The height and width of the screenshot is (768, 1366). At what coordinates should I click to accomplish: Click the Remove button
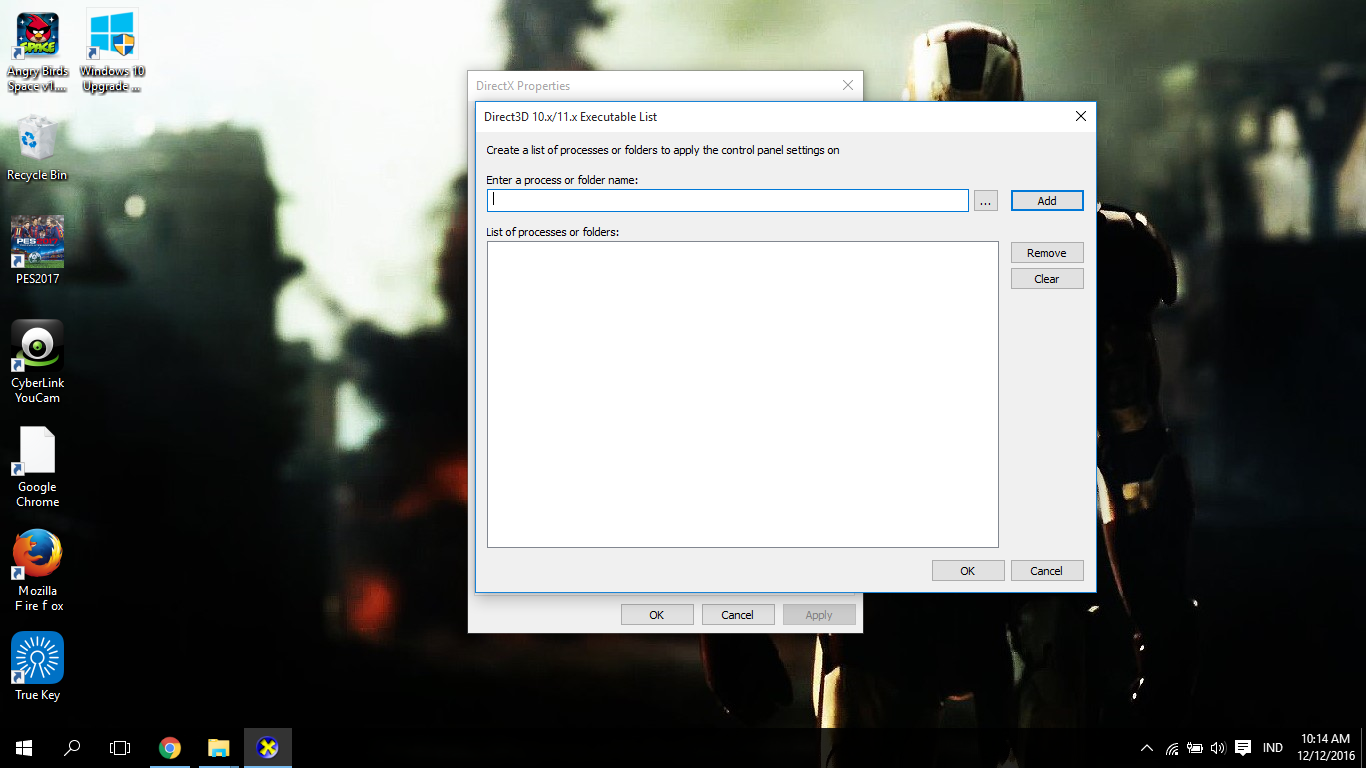coord(1047,253)
